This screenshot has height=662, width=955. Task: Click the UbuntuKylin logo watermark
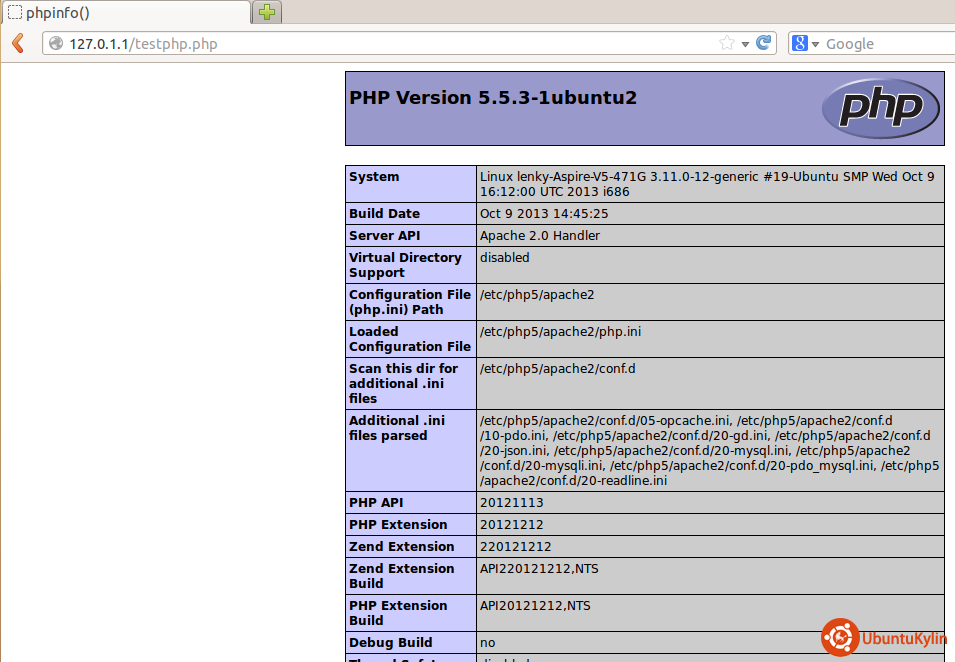883,638
